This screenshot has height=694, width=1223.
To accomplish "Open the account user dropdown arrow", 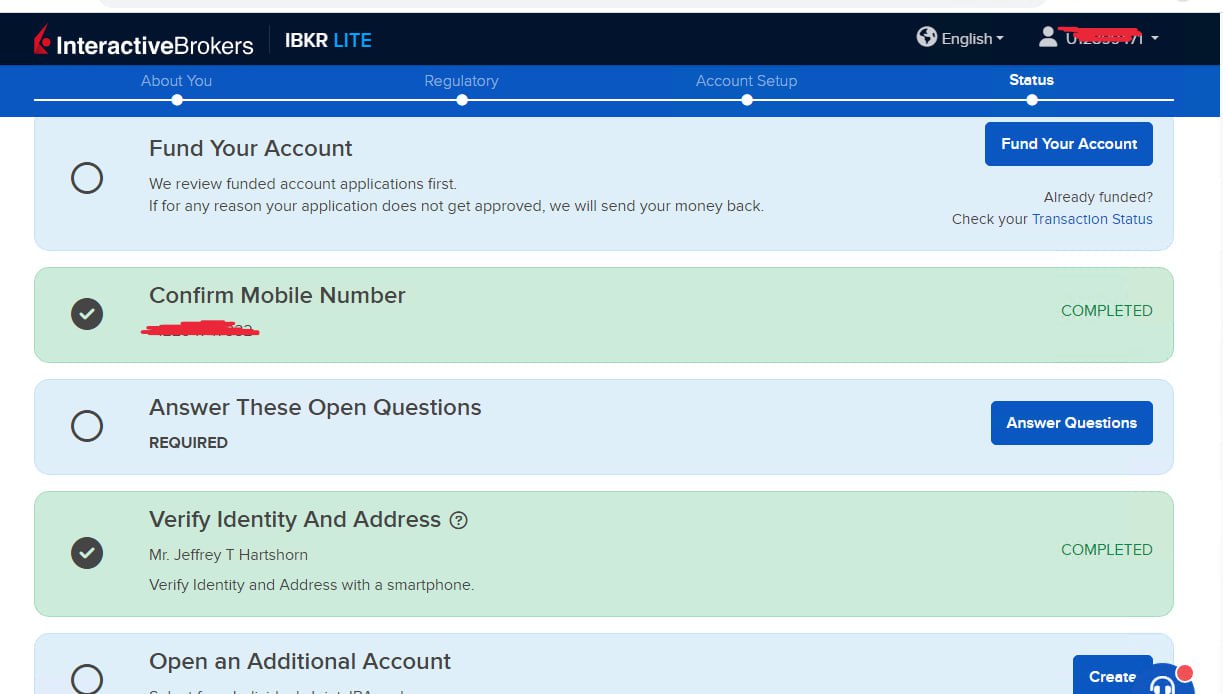I will (1155, 39).
